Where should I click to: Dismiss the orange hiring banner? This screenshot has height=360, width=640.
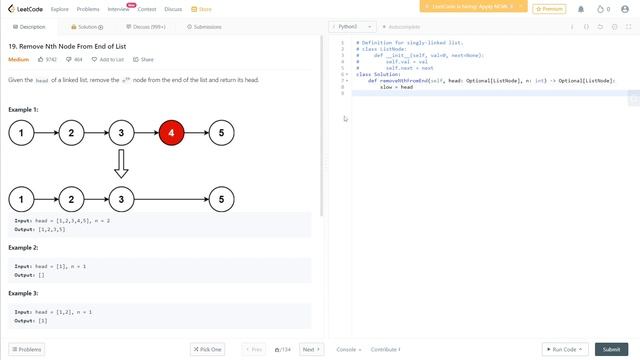pos(520,7)
